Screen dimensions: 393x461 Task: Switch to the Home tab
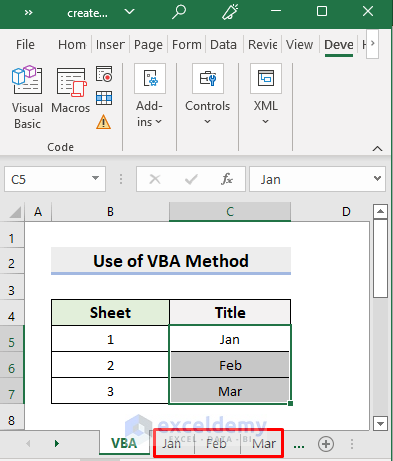pos(72,44)
